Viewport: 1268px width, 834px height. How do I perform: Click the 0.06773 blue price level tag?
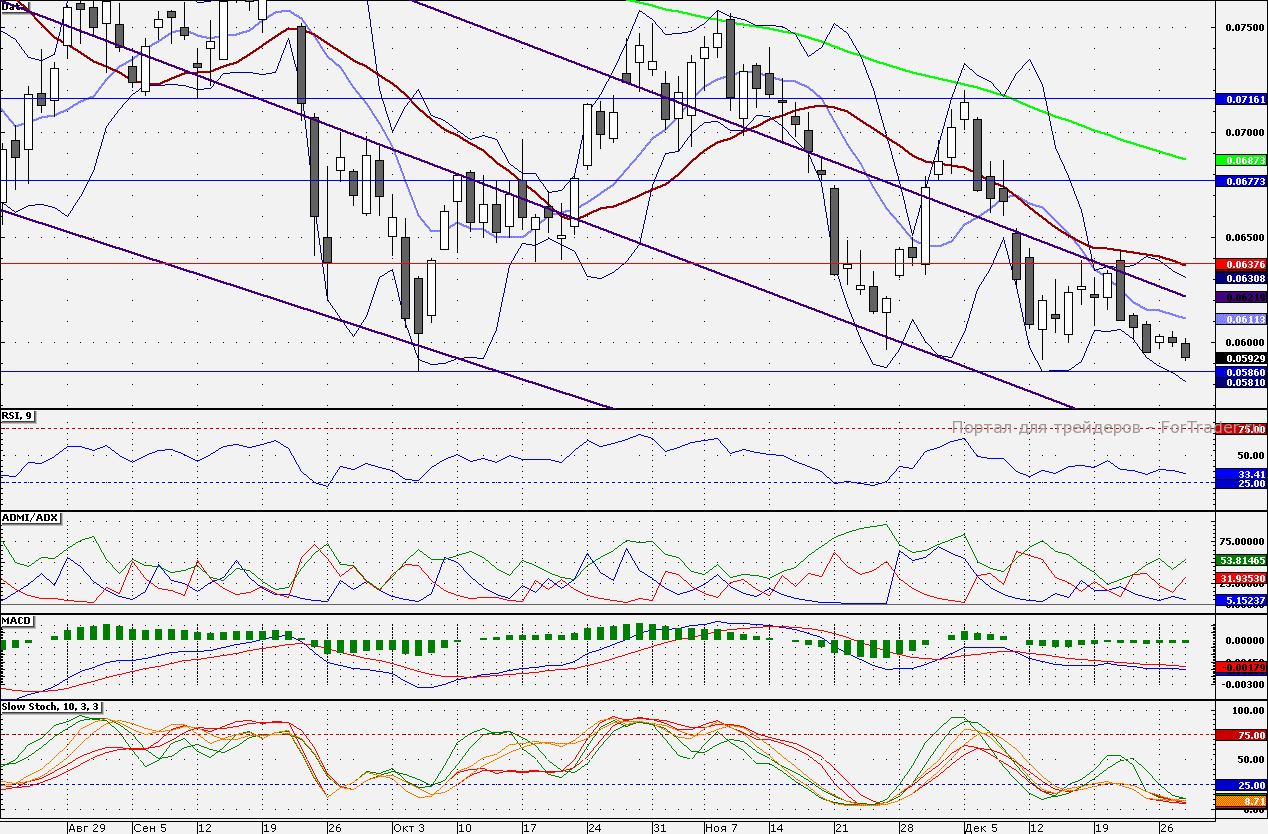[1240, 181]
